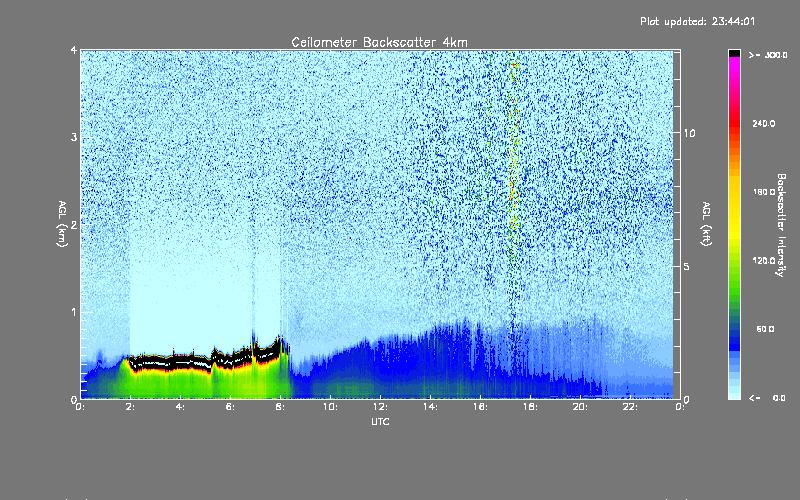Screen dimensions: 800x500
Task: Click the x-axis tick label '10:'
Action: pos(330,407)
